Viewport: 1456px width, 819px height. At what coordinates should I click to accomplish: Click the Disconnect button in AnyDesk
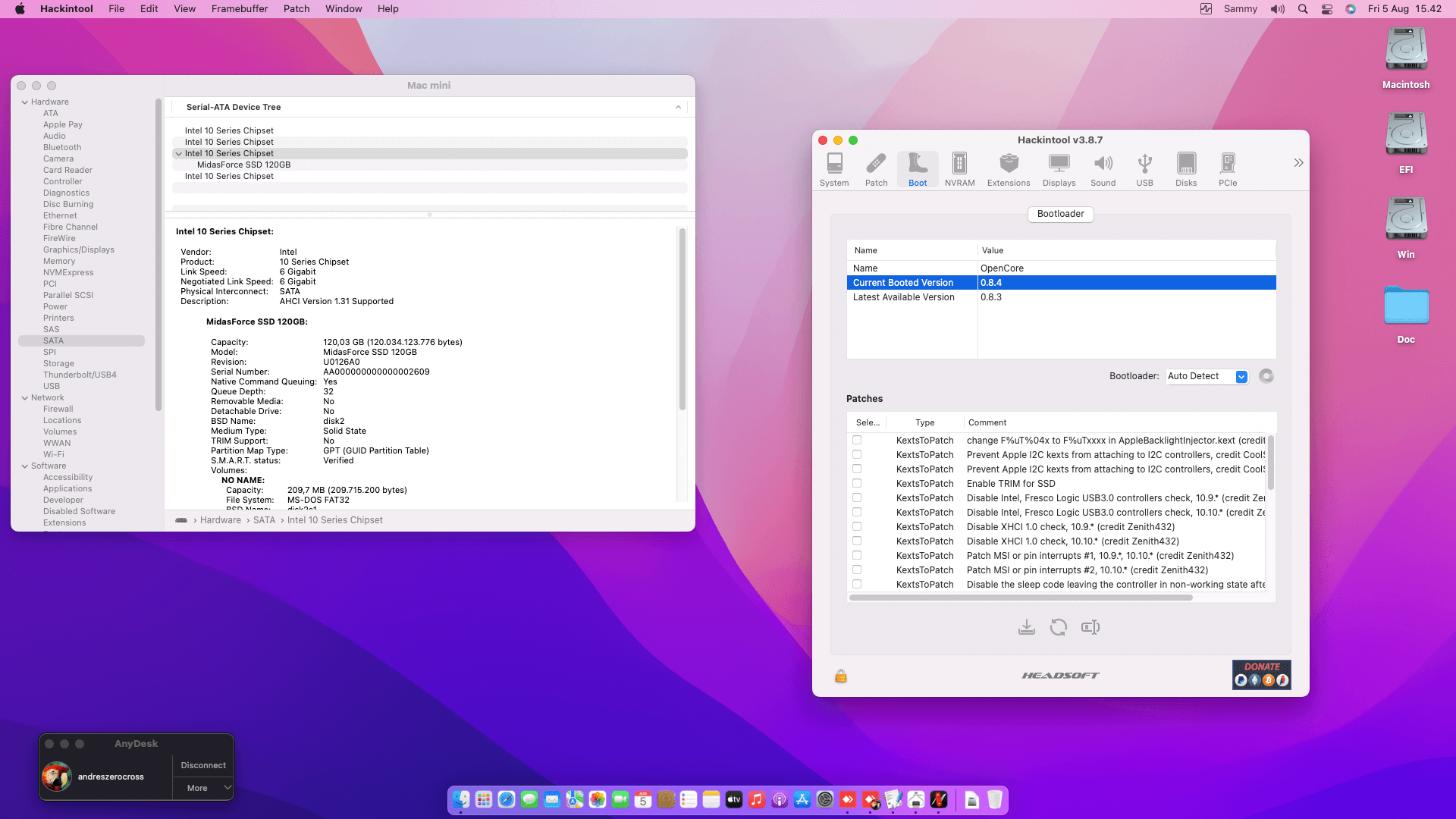pos(203,766)
